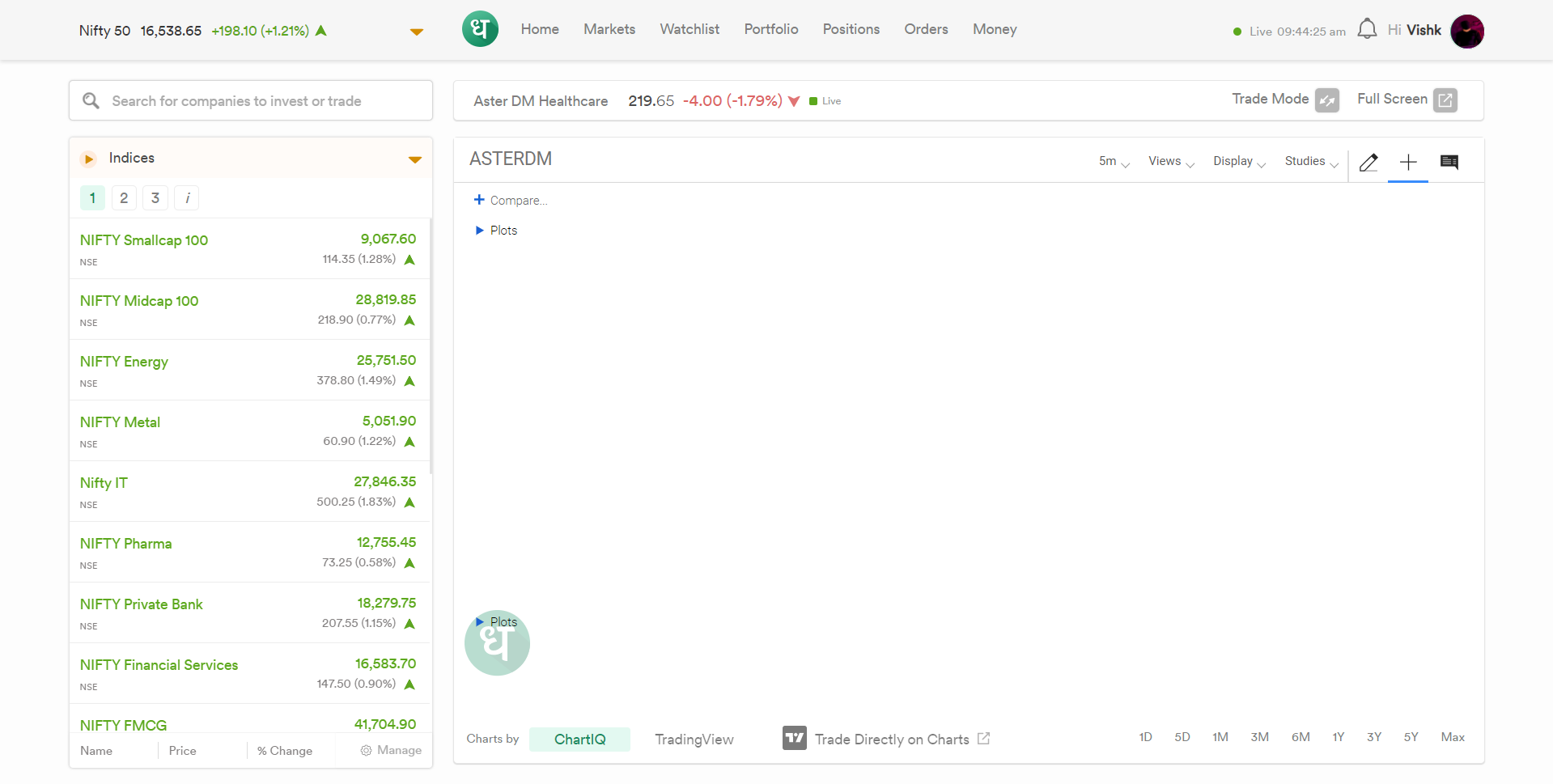The image size is (1553, 784).
Task: Set chart range to 5D
Action: pos(1182,737)
